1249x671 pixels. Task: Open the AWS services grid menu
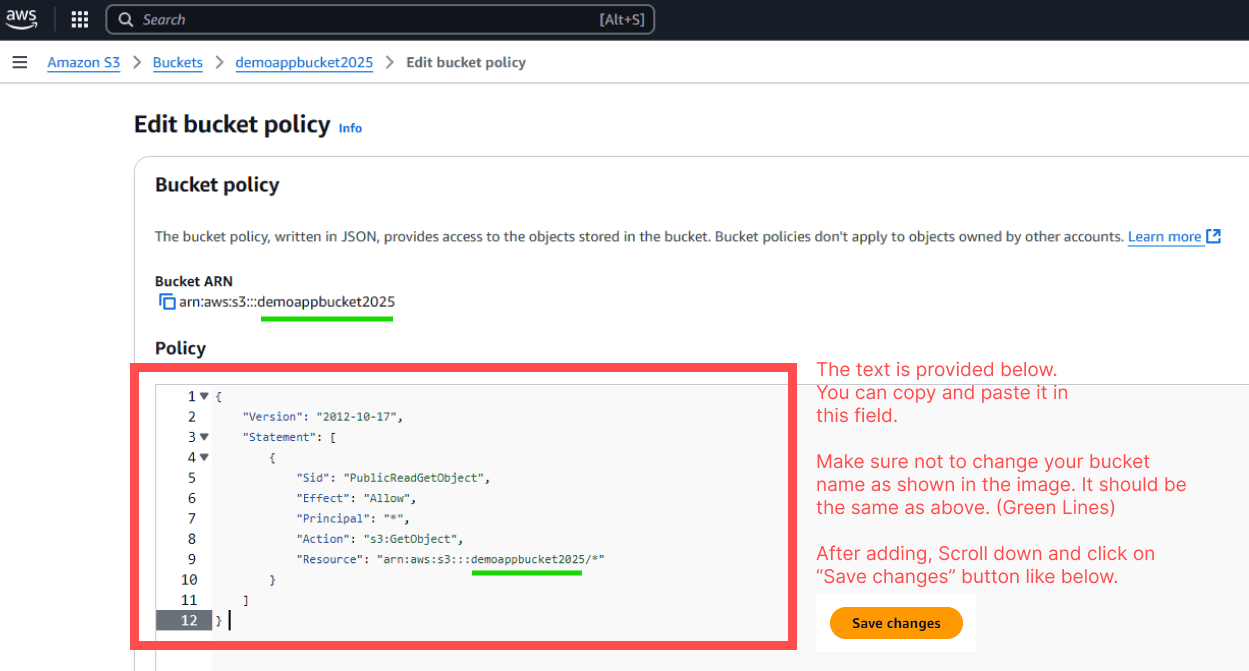[x=79, y=18]
